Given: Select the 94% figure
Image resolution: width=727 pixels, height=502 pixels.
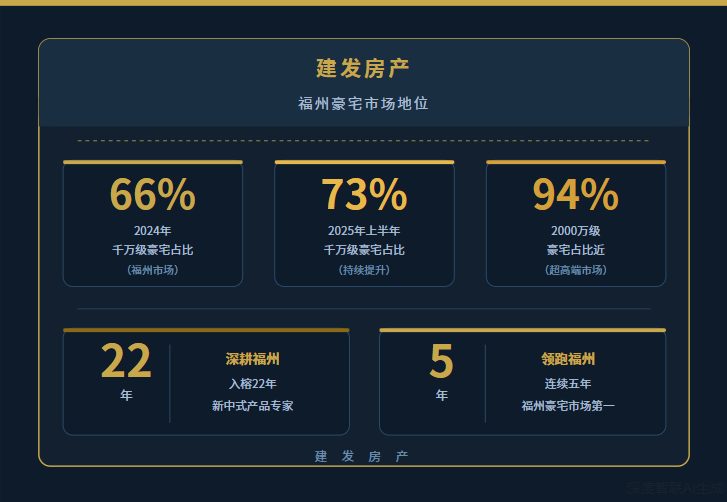Looking at the screenshot, I should tap(576, 195).
